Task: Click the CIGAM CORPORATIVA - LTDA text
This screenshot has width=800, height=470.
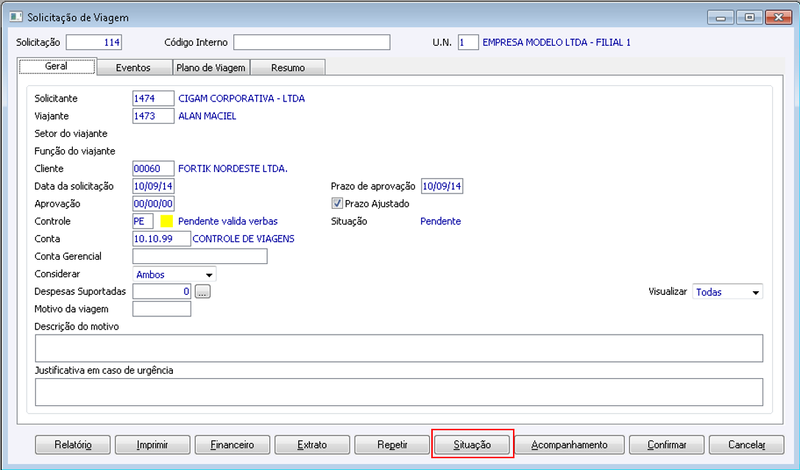Action: click(x=241, y=98)
